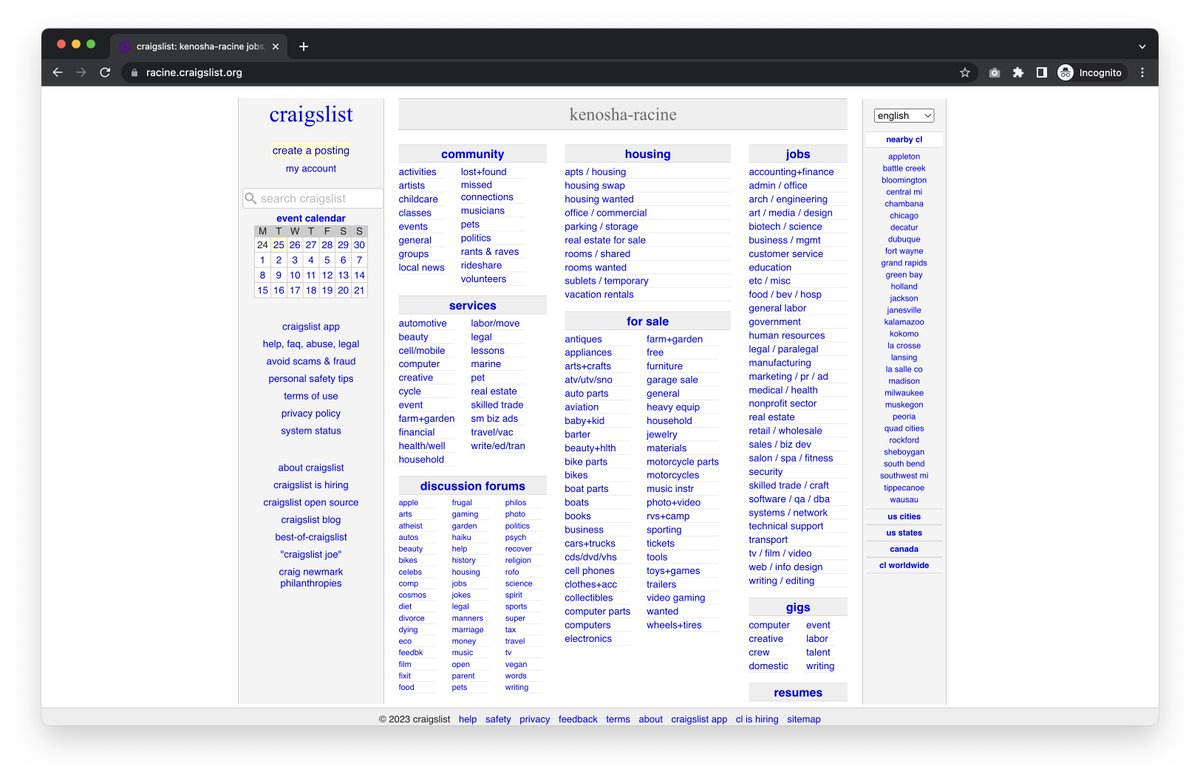
Task: Open chicago in nearby cl list
Action: tap(904, 216)
